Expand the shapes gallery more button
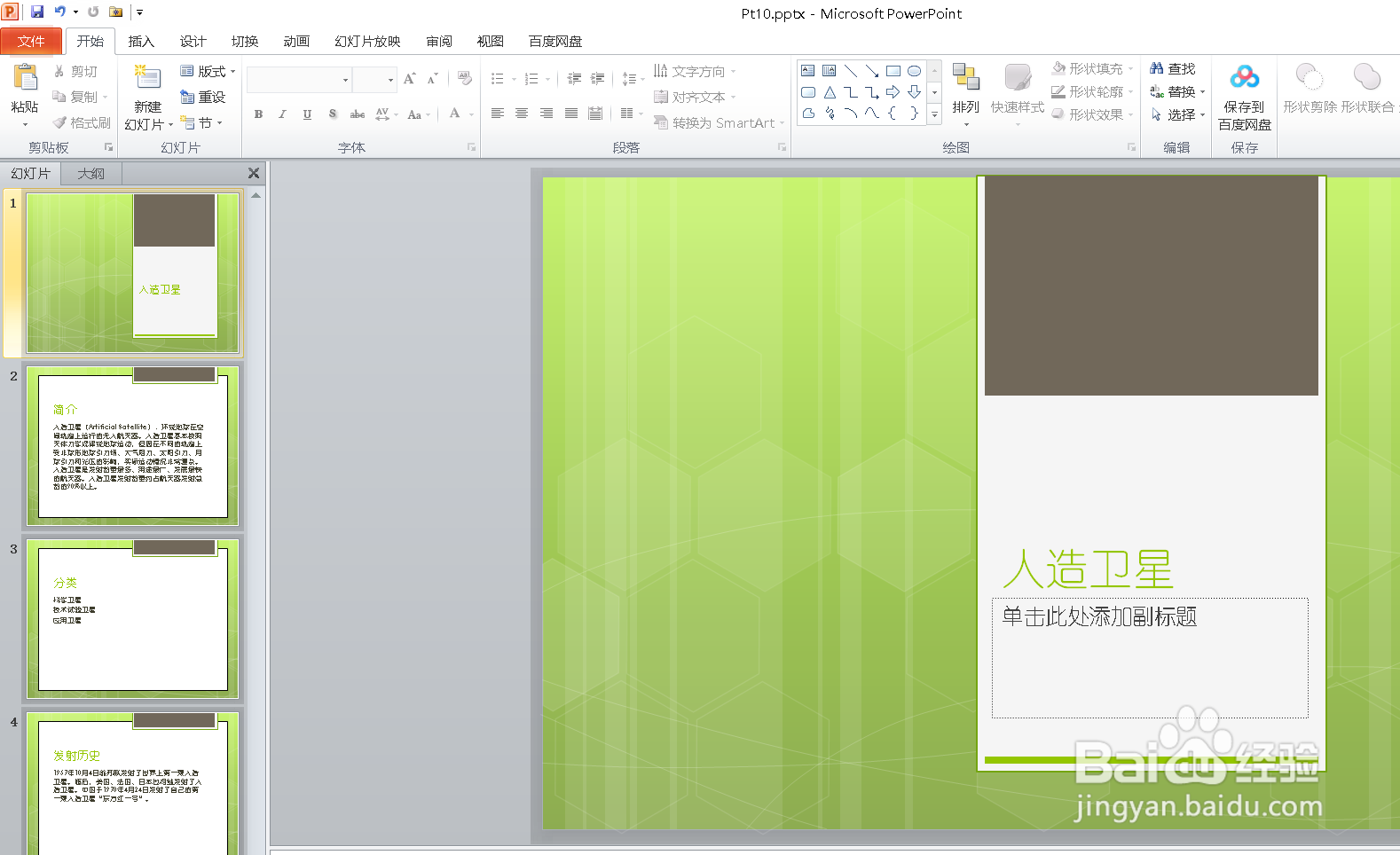The width and height of the screenshot is (1400, 855). pos(934,114)
